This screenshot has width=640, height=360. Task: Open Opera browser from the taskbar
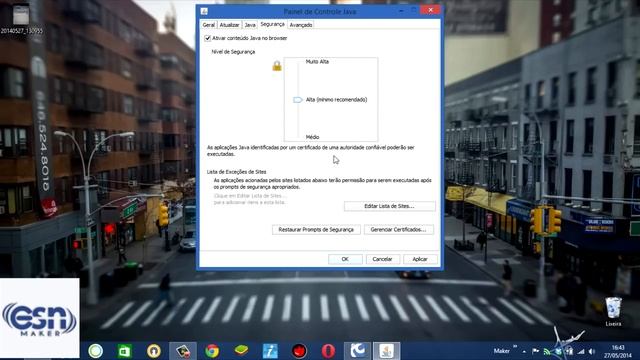(328, 351)
